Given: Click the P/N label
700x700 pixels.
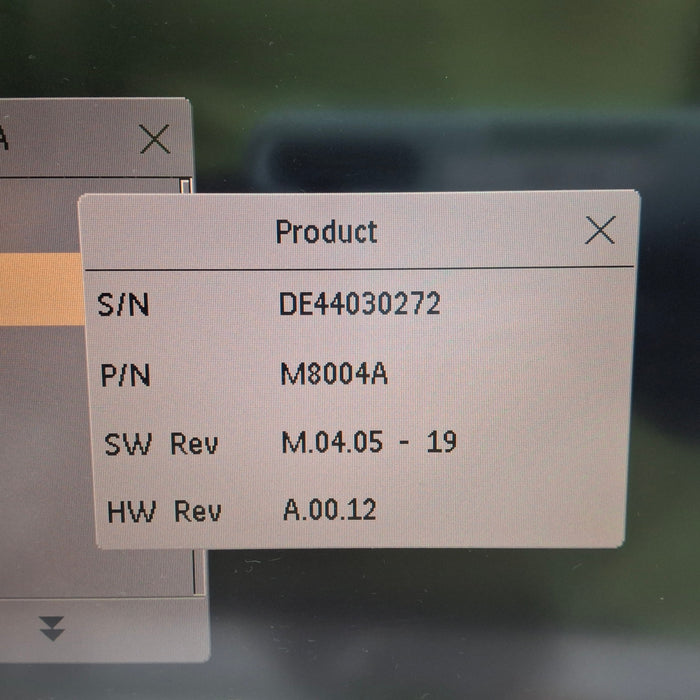Looking at the screenshot, I should [125, 375].
